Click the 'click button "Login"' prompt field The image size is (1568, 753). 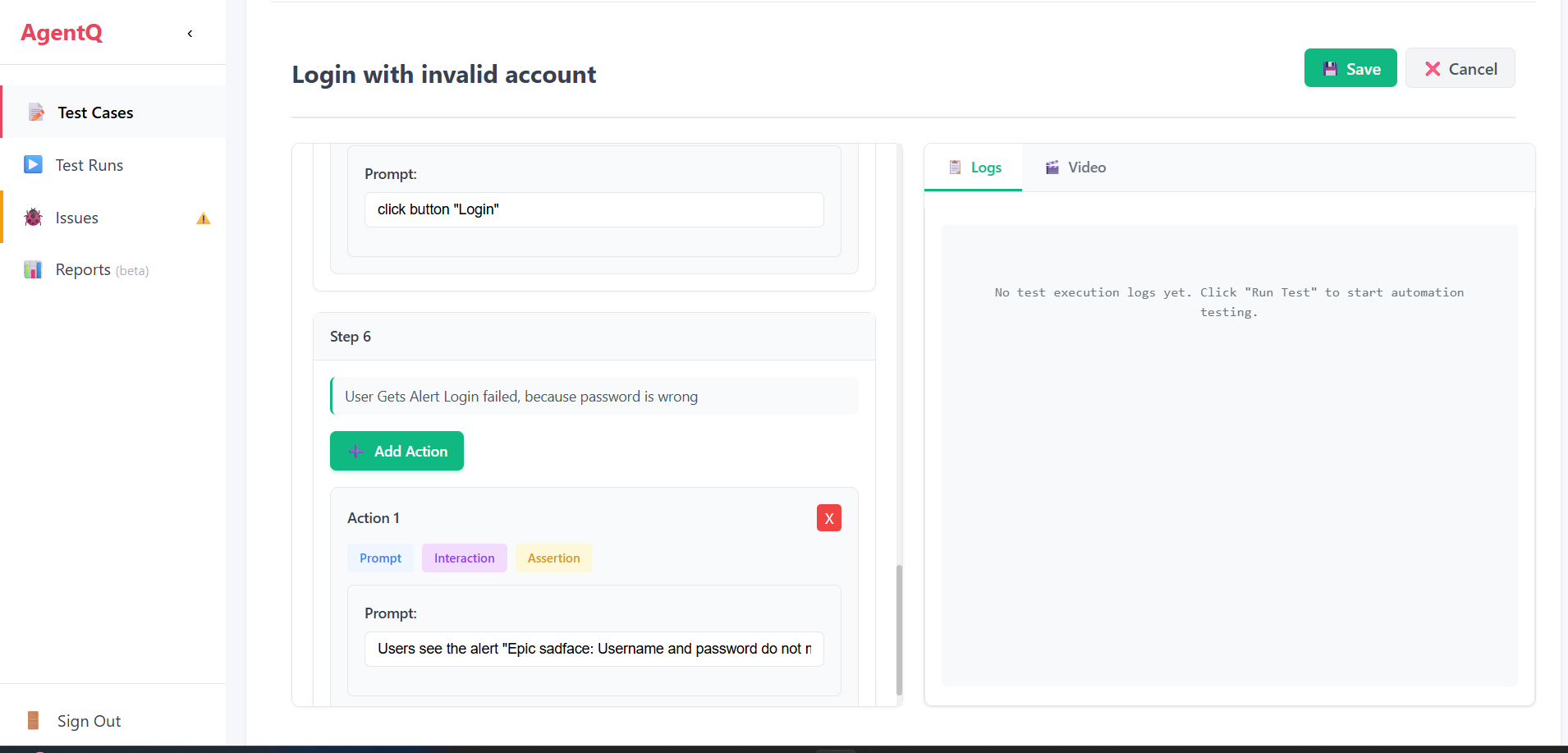(x=594, y=210)
